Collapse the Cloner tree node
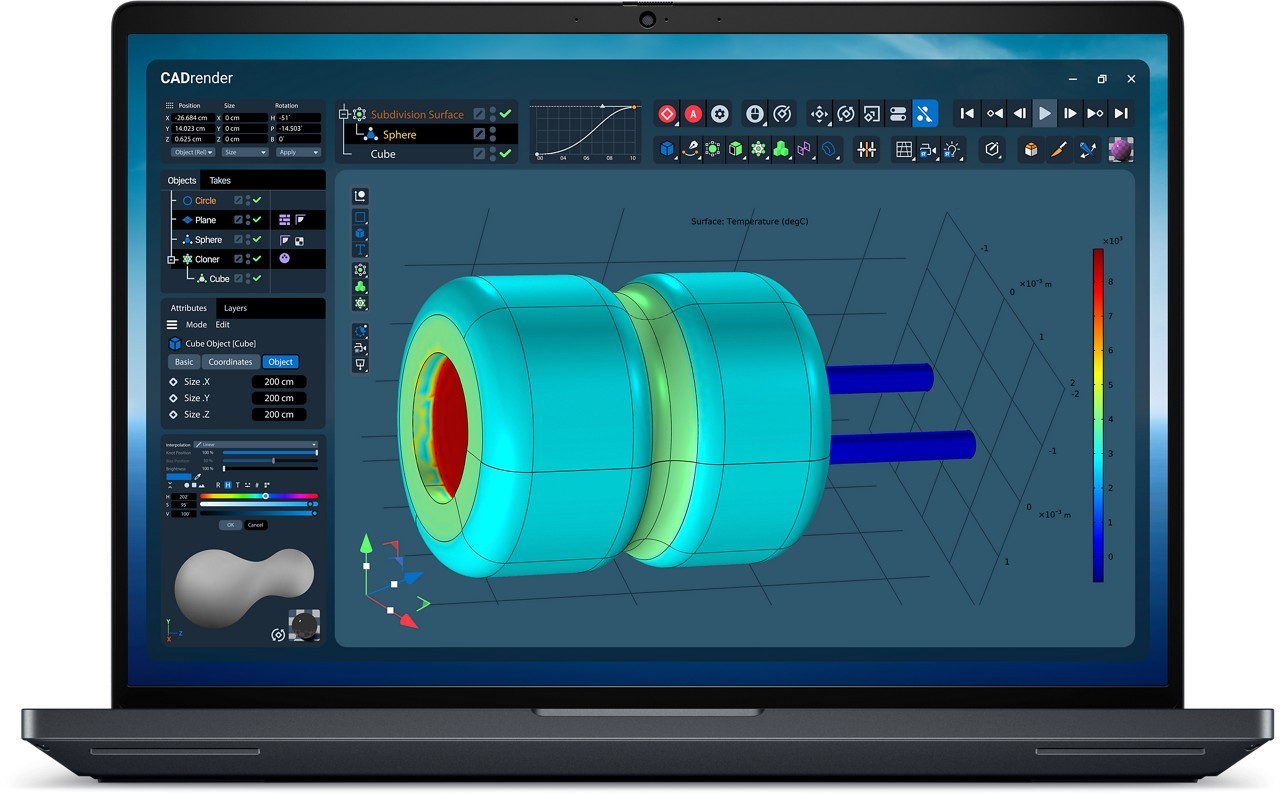Image resolution: width=1280 pixels, height=794 pixels. pos(171,259)
